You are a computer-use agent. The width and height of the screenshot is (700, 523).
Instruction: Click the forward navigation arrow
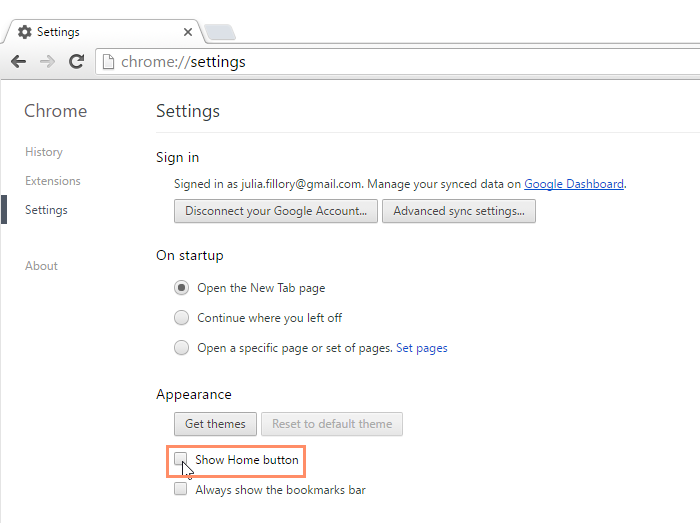[47, 62]
